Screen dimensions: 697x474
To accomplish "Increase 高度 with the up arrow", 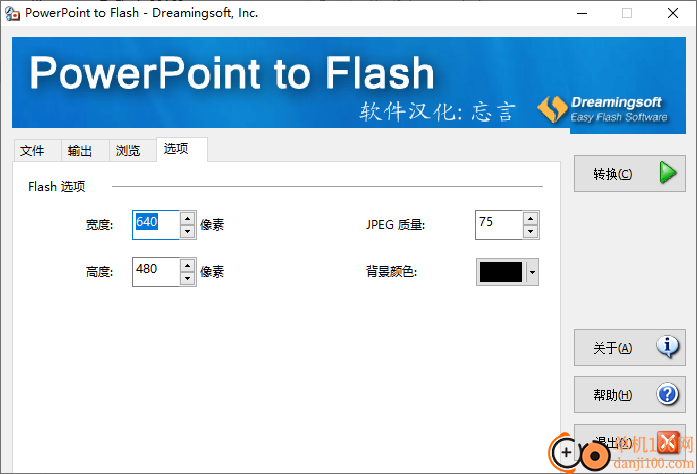I will (x=188, y=265).
